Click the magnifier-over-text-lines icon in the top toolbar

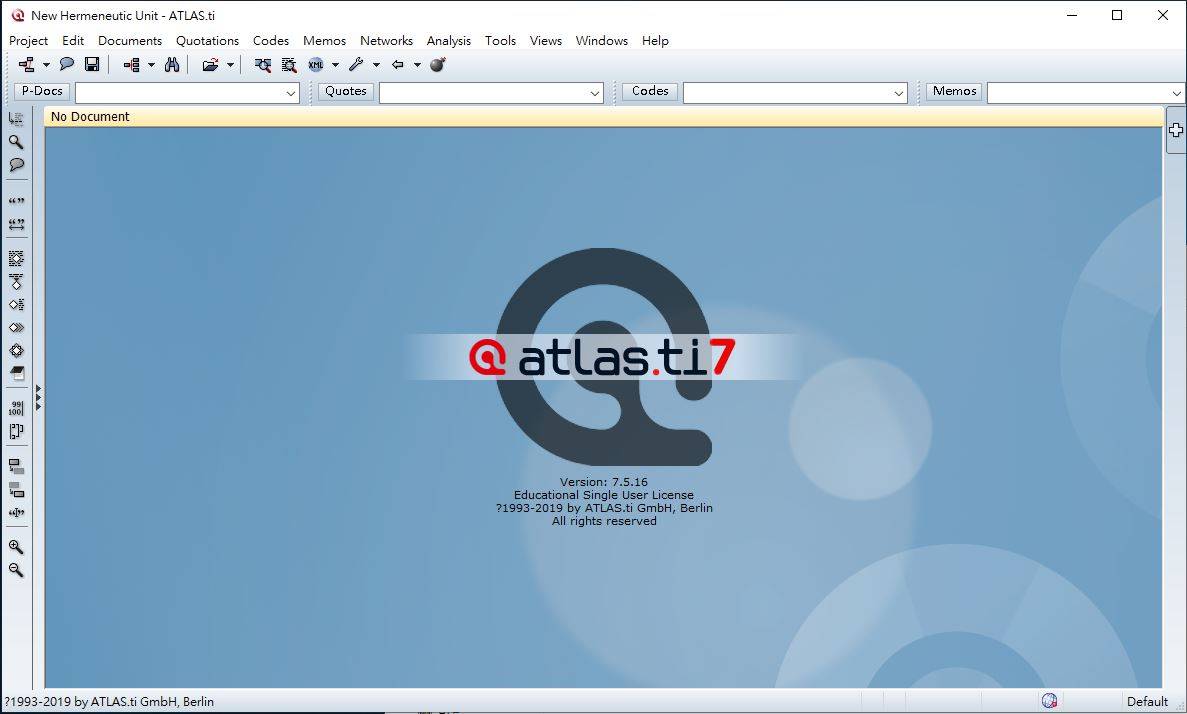point(288,65)
